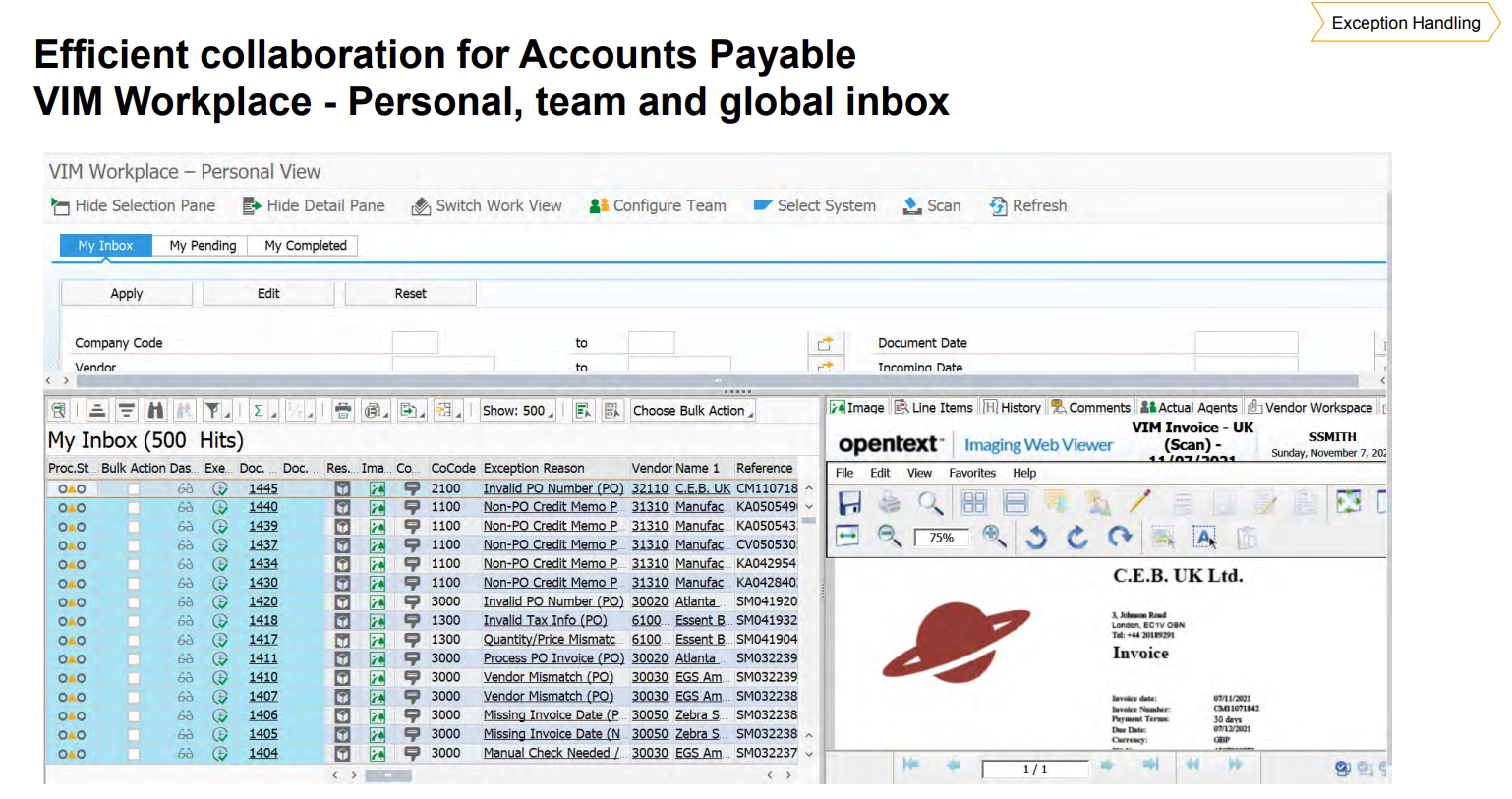Open the Actual Agents tab
This screenshot has height=799, width=1512.
1189,407
